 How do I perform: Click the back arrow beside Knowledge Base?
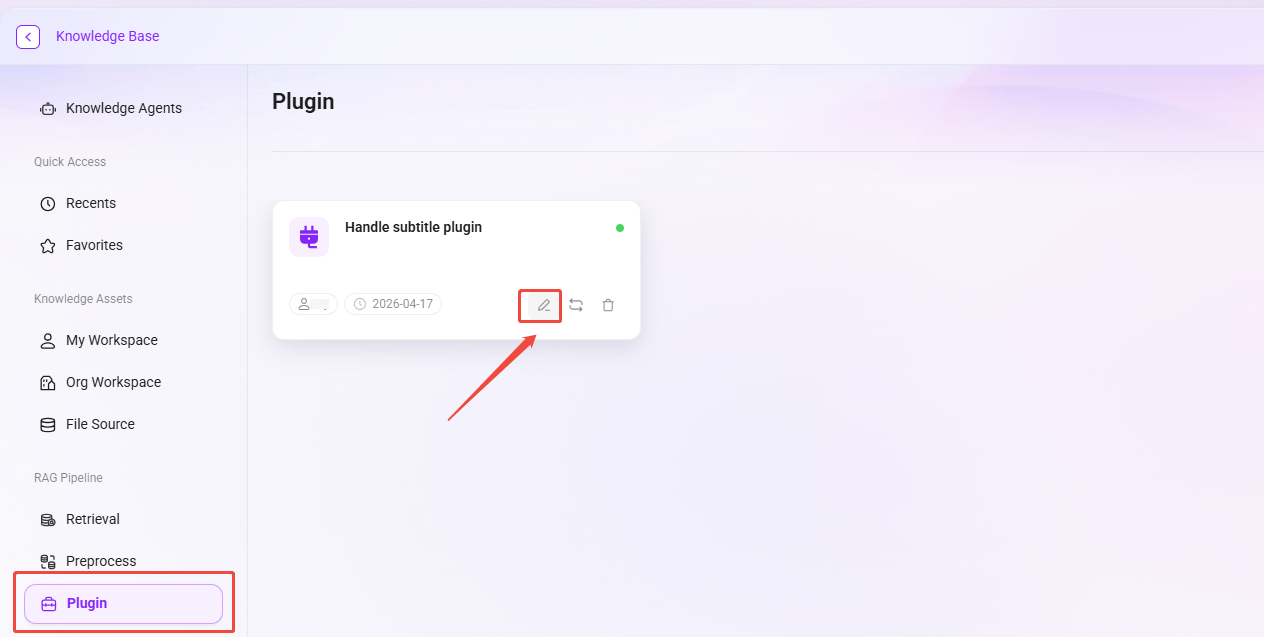pyautogui.click(x=28, y=37)
